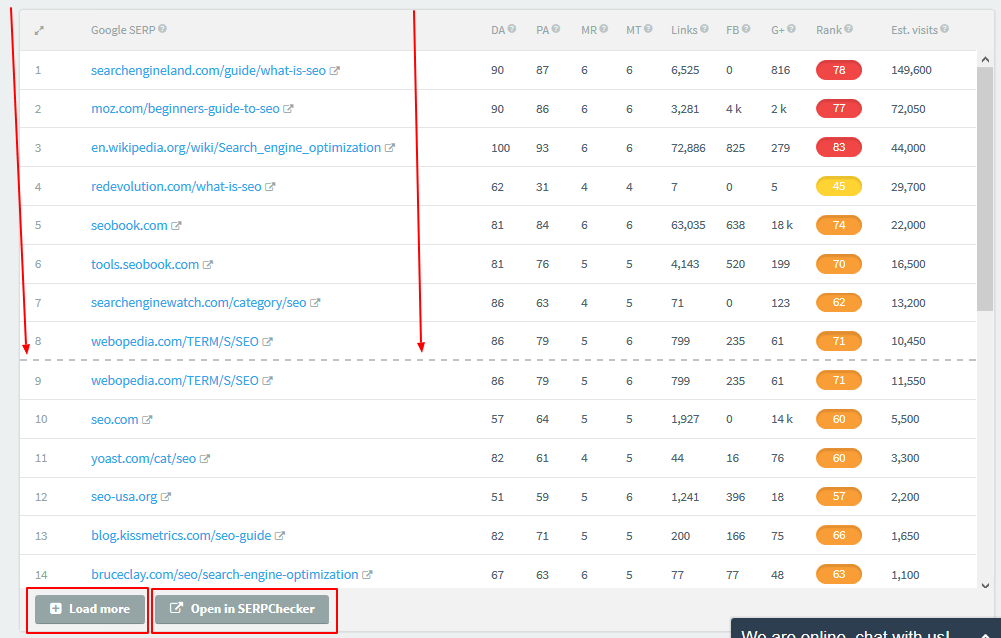Open the tools.seobook.com link

point(145,264)
